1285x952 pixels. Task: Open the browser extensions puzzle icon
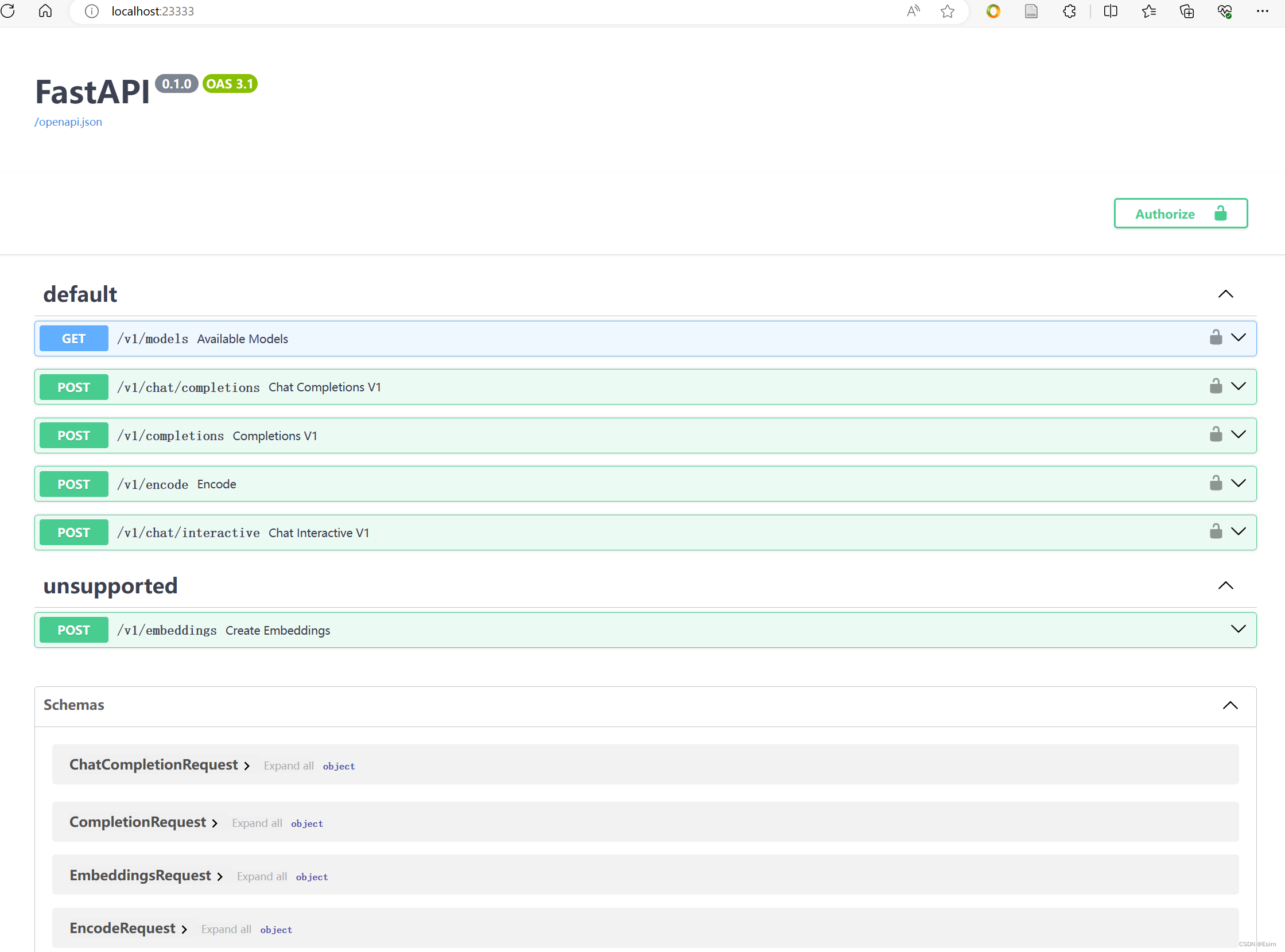(1069, 11)
